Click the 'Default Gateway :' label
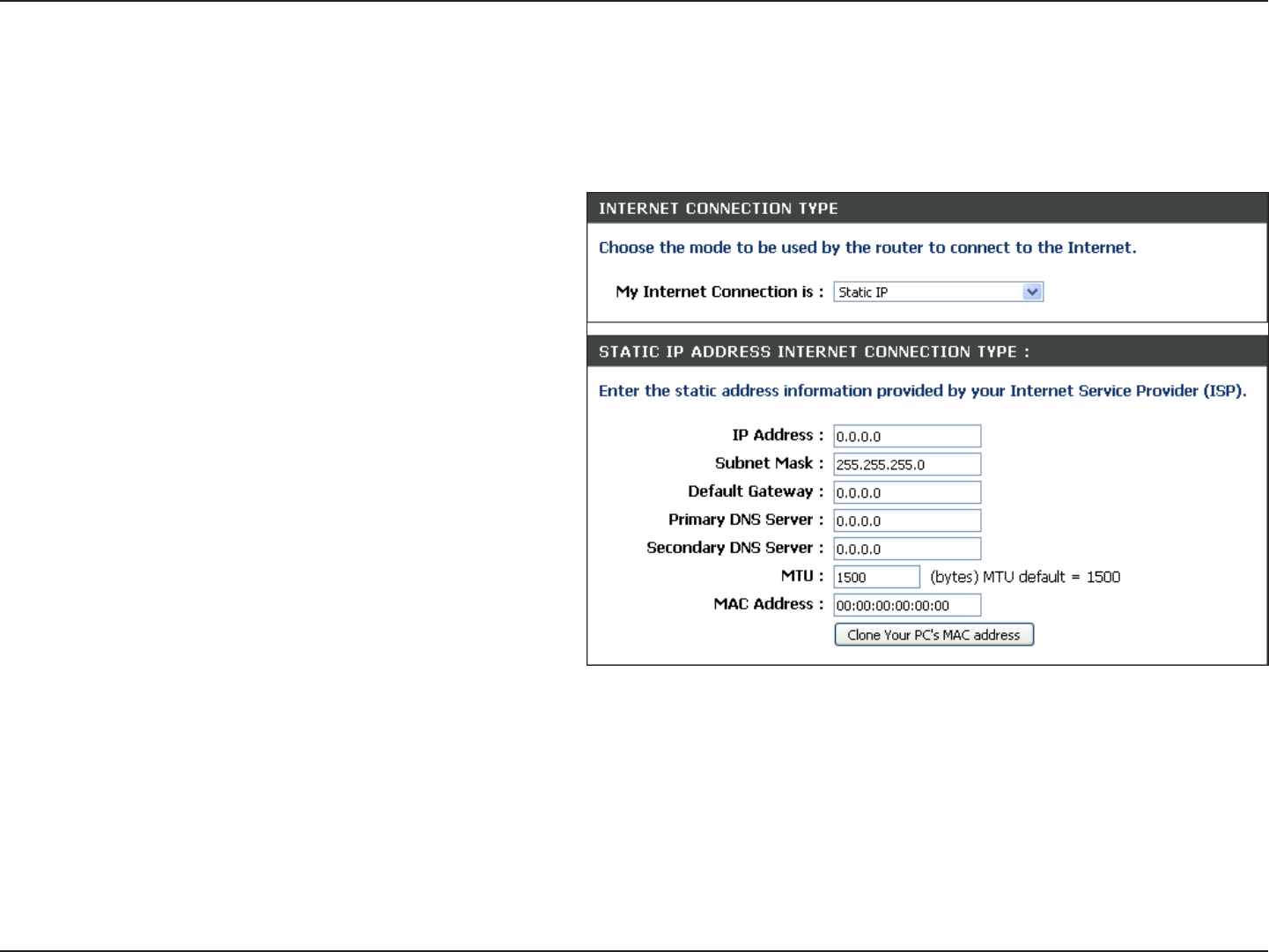This screenshot has height=952, width=1269. point(756,491)
